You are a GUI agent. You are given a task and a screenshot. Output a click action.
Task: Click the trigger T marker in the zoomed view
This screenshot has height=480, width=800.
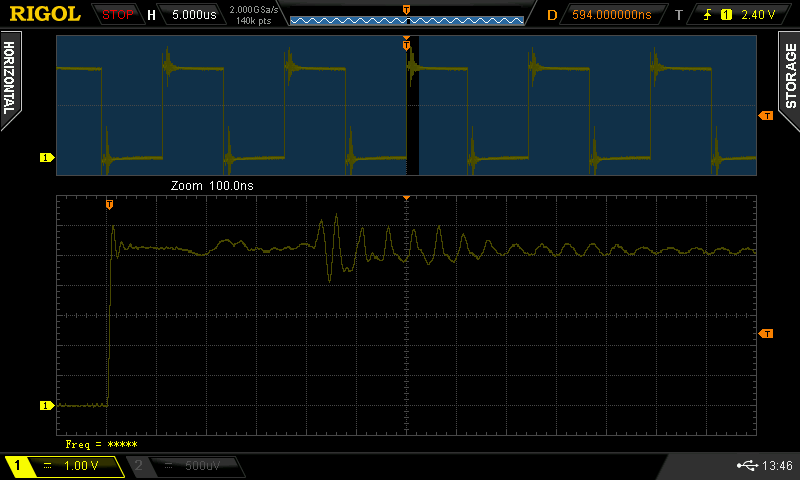pos(109,205)
